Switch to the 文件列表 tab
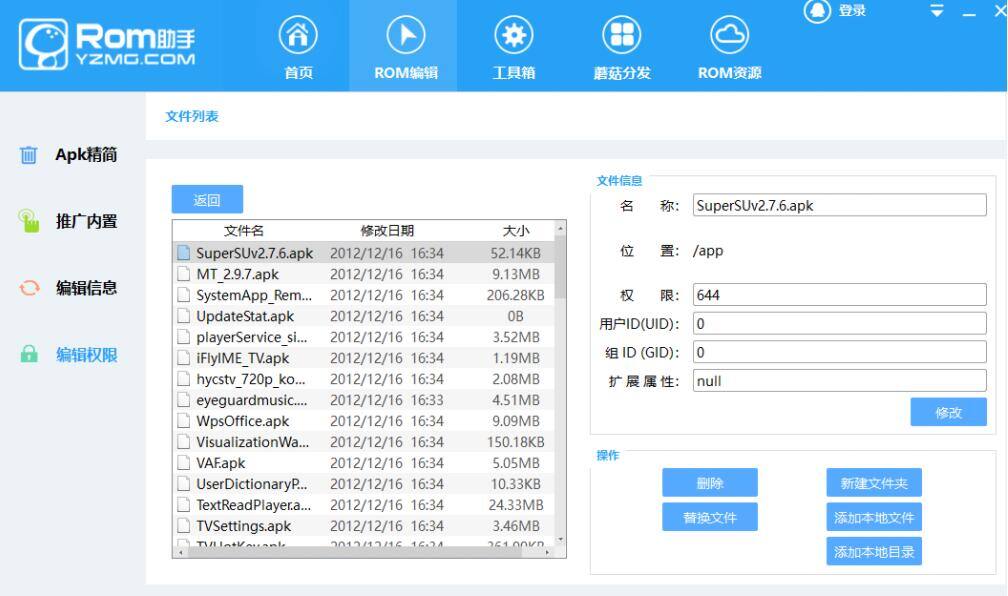 pos(190,115)
